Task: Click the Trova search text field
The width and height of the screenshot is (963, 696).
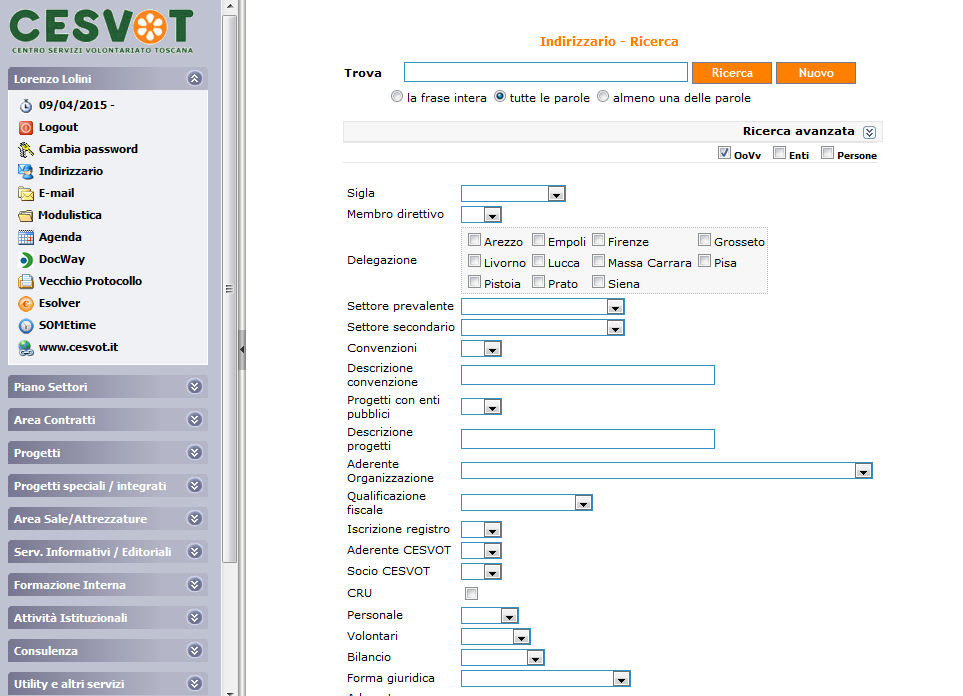Action: coord(545,72)
